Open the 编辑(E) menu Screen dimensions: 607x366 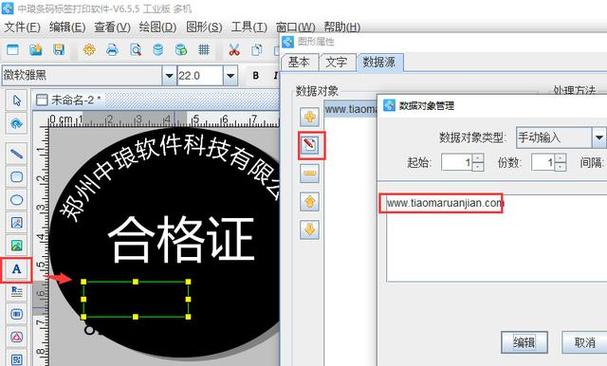(67, 27)
